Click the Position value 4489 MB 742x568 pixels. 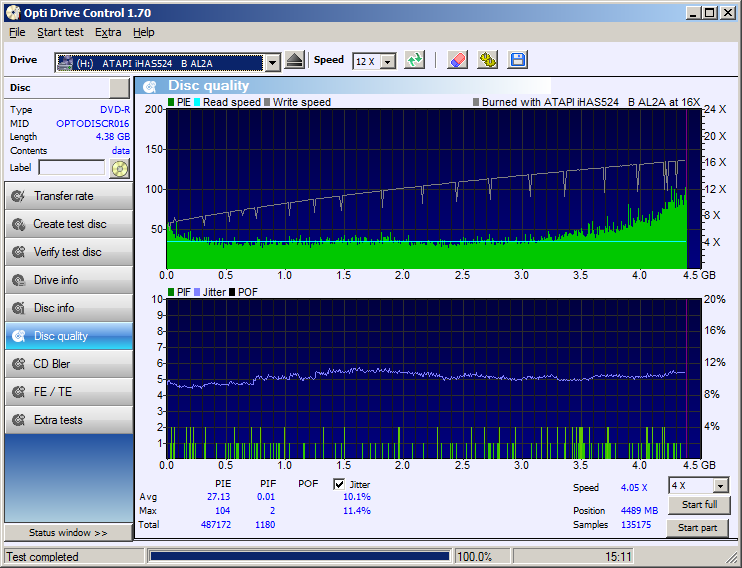639,511
